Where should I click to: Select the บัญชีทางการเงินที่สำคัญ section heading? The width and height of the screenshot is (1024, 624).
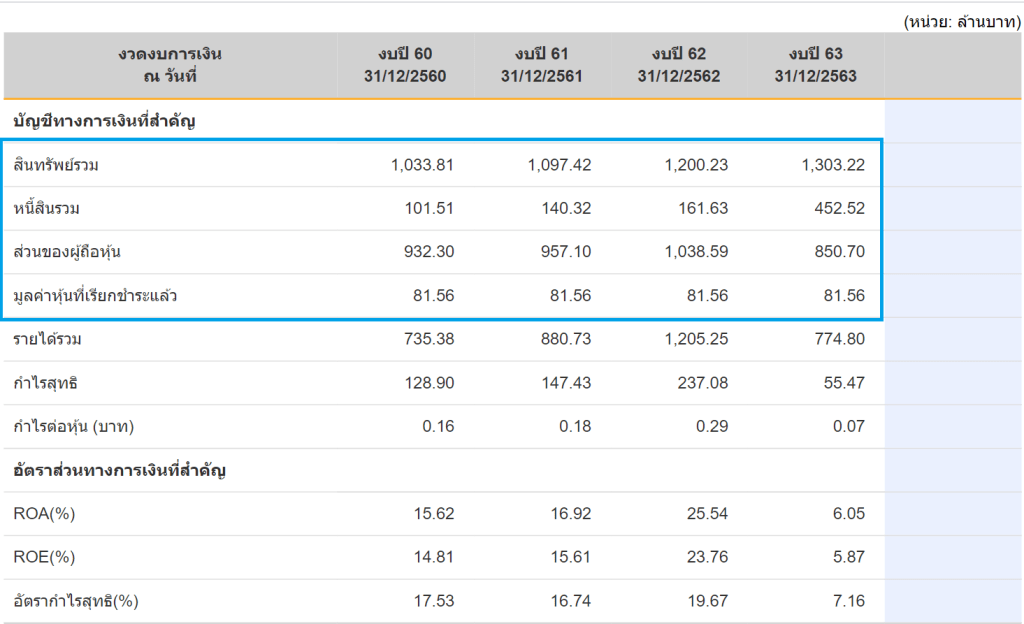click(x=104, y=122)
